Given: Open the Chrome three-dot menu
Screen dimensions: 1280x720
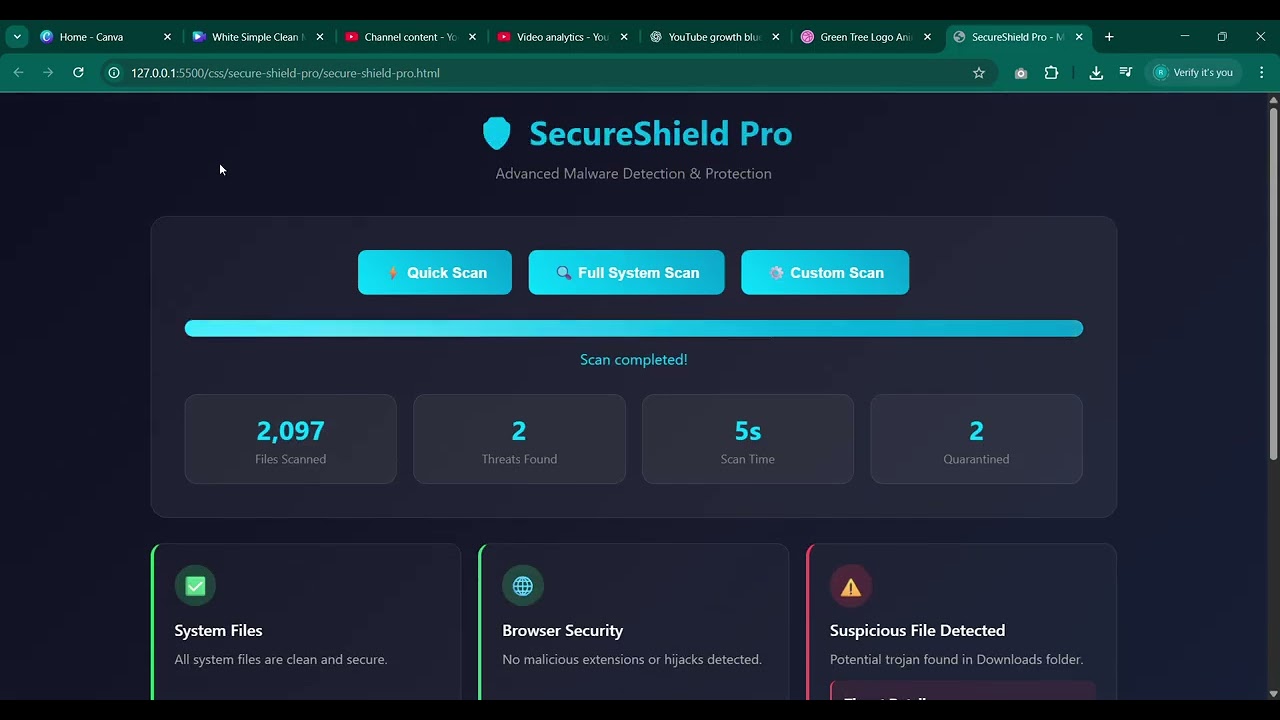Looking at the screenshot, I should coord(1261,73).
